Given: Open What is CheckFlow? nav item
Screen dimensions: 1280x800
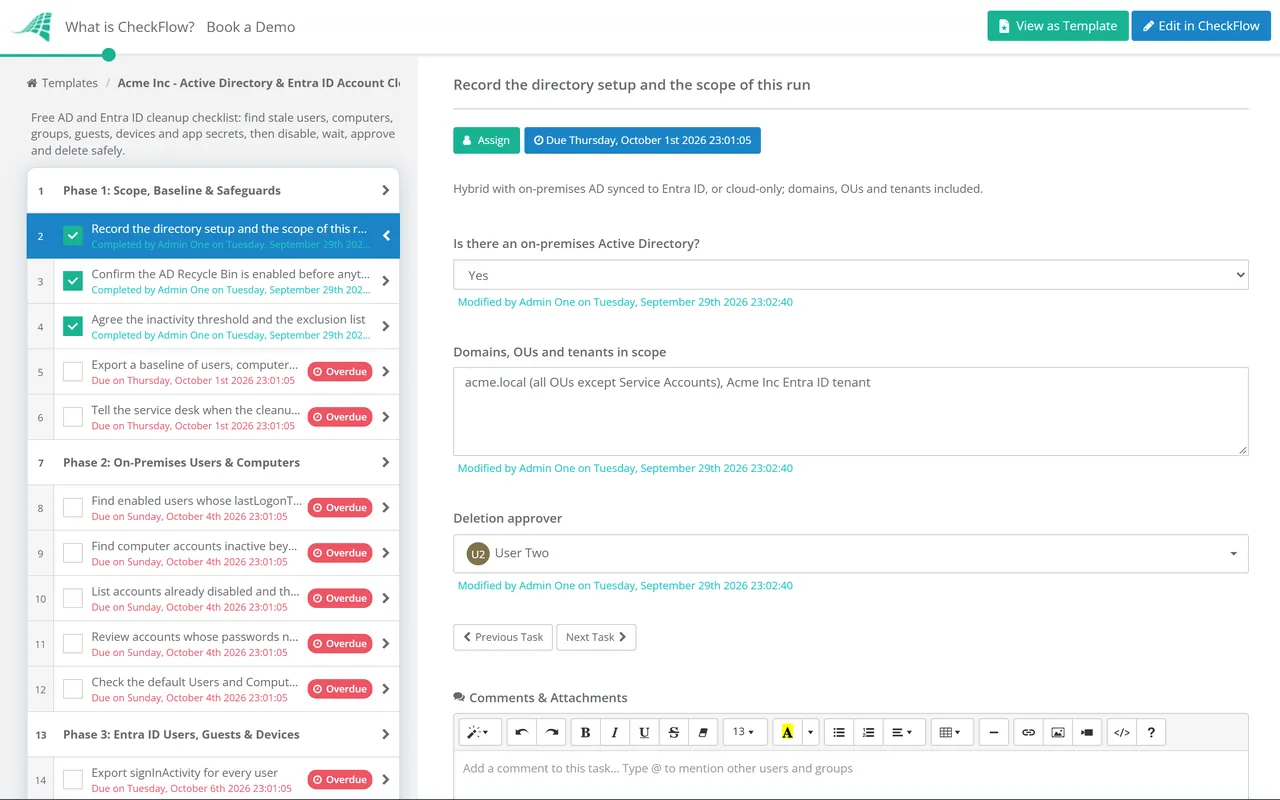Looking at the screenshot, I should (130, 27).
